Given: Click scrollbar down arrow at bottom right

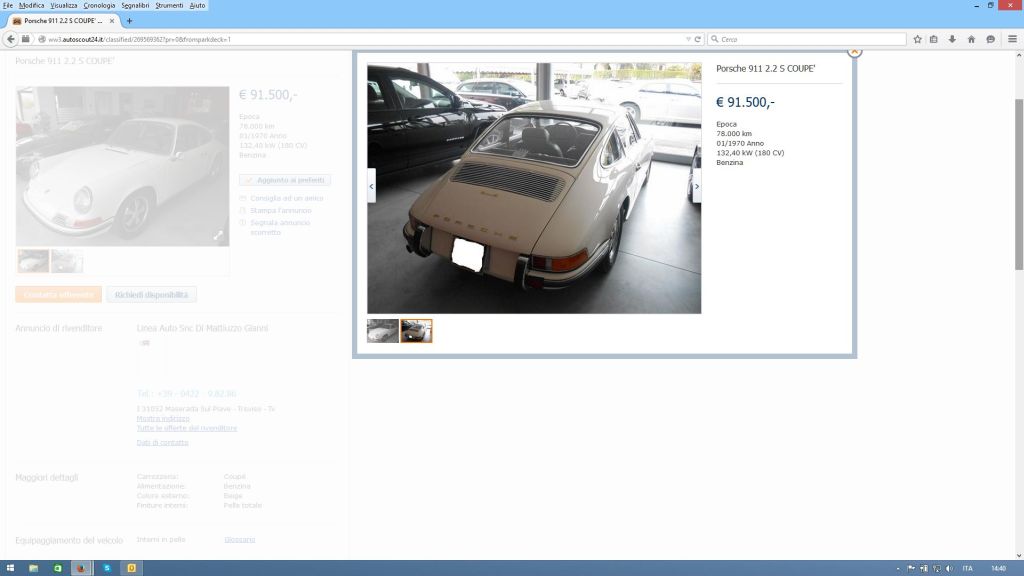Looking at the screenshot, I should [x=1018, y=556].
